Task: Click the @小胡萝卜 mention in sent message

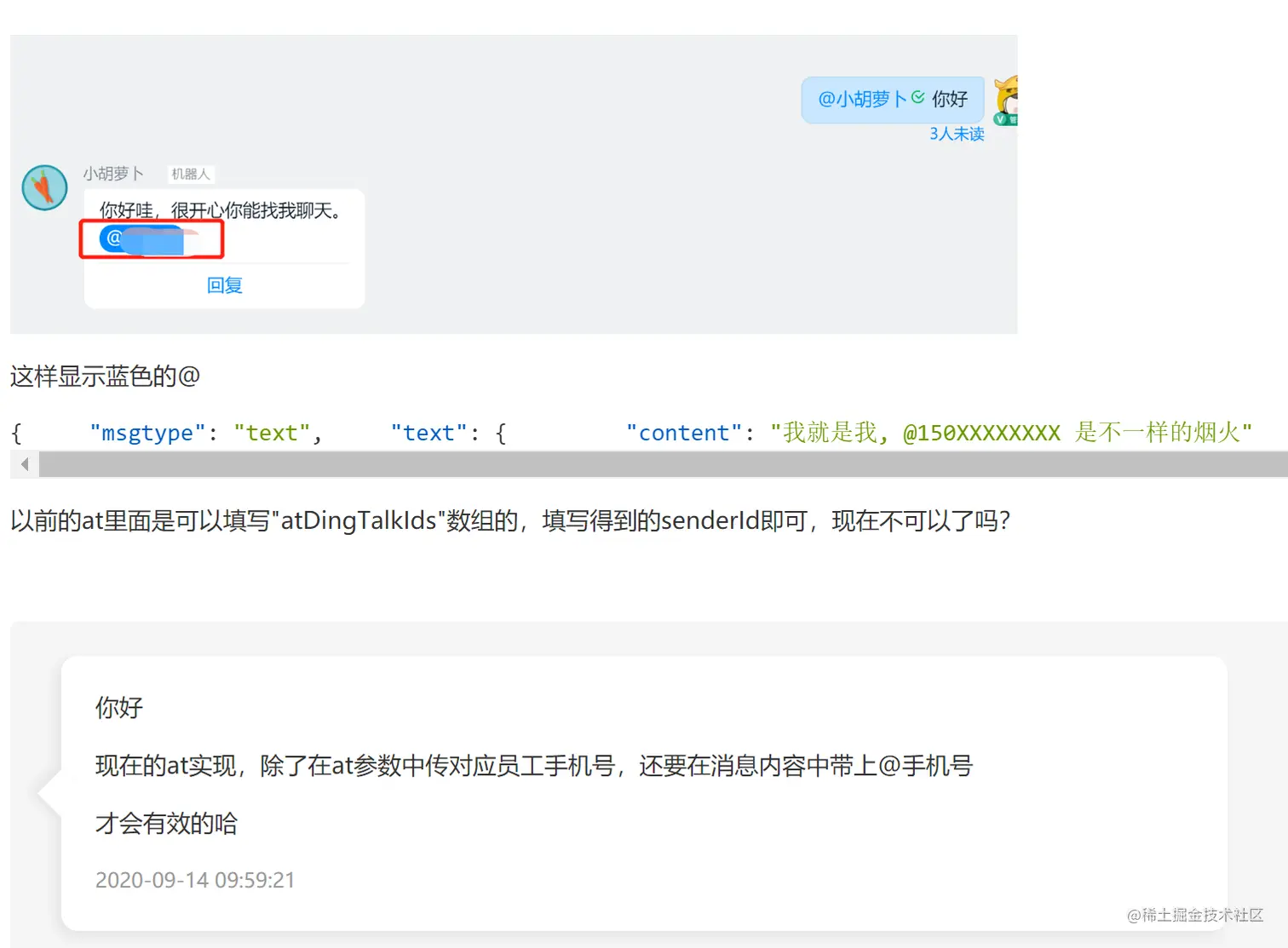Action: 863,99
